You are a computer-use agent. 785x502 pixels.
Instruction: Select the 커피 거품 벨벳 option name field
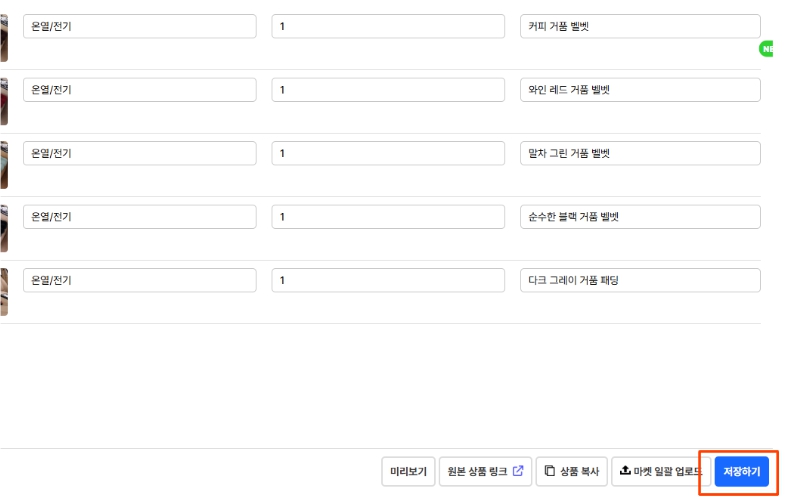click(x=640, y=26)
